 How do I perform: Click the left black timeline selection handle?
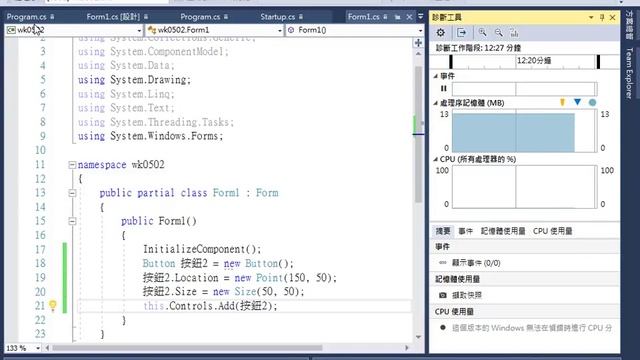[x=451, y=62]
